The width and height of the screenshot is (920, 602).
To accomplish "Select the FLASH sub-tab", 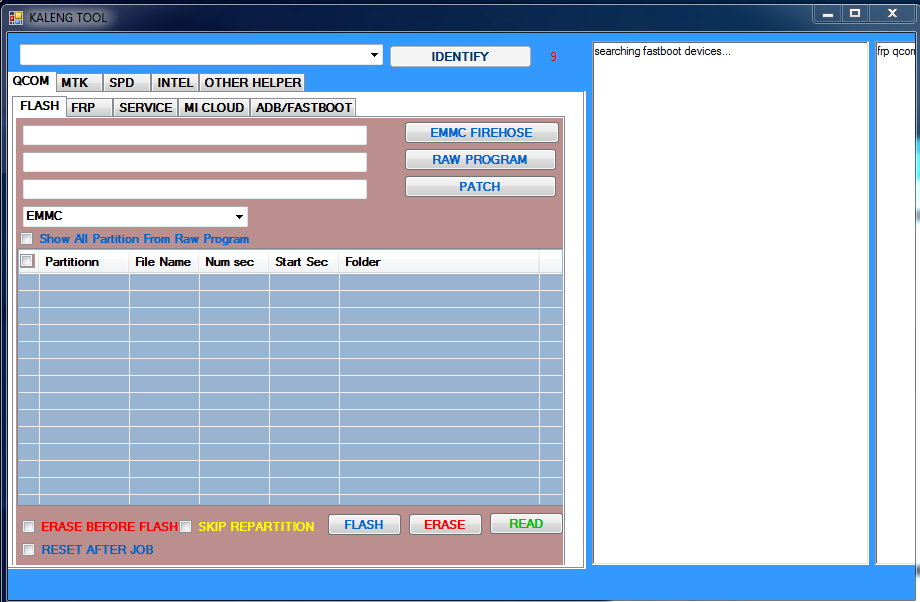I will [39, 106].
